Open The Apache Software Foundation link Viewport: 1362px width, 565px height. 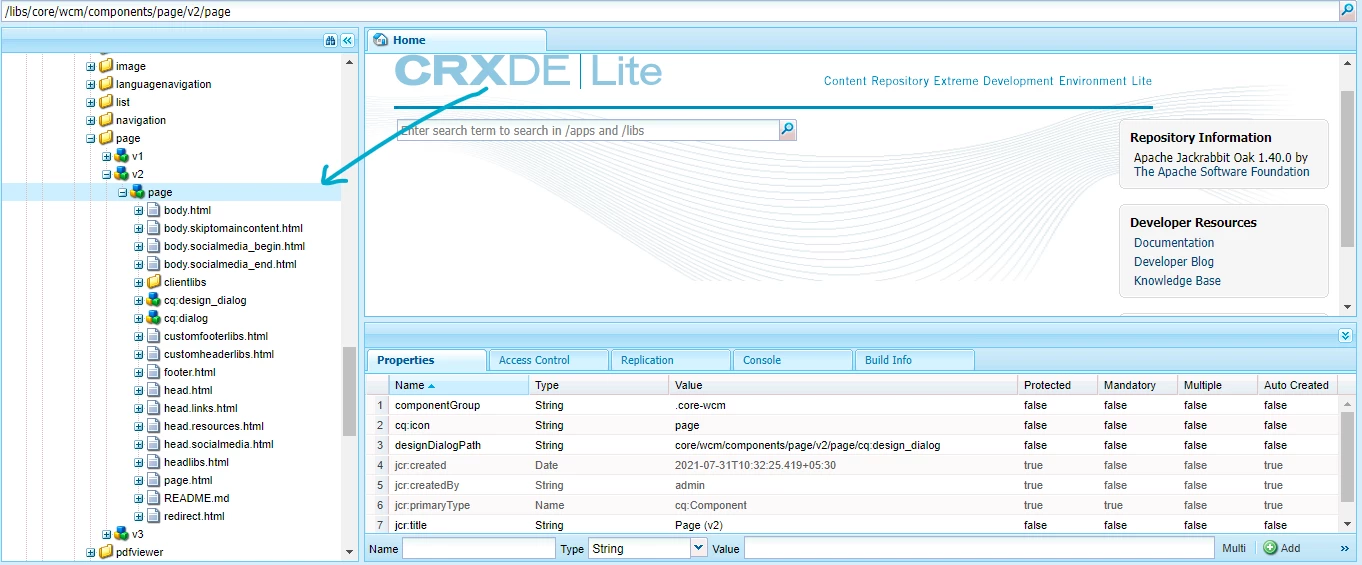[1221, 172]
